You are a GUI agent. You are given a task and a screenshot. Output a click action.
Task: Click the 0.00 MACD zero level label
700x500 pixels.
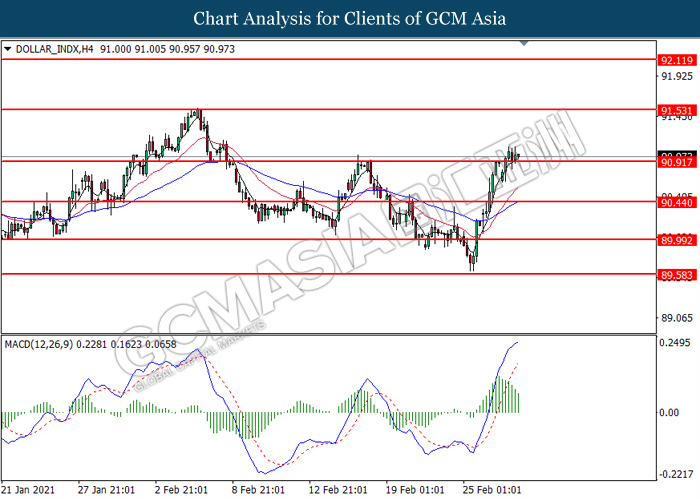[x=672, y=412]
